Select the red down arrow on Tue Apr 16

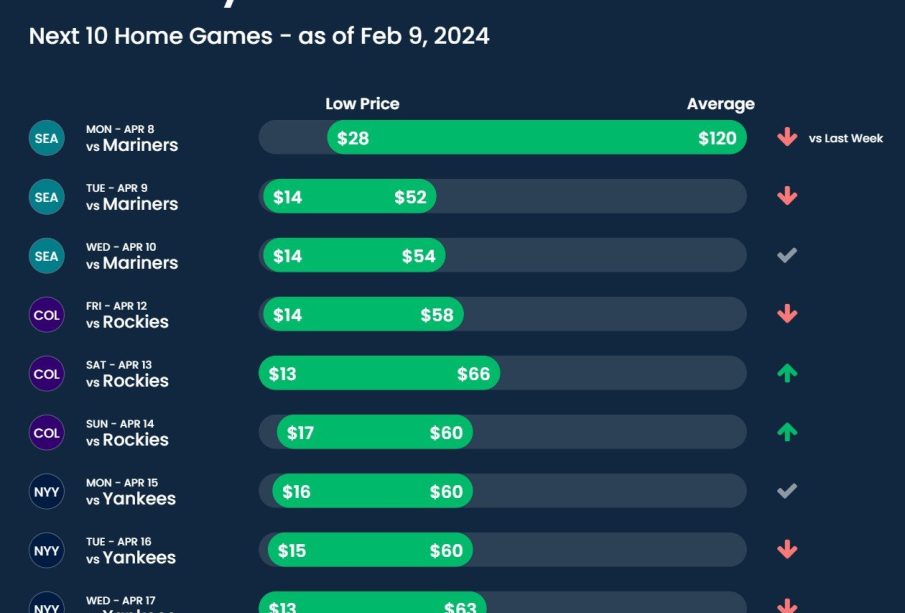click(787, 550)
